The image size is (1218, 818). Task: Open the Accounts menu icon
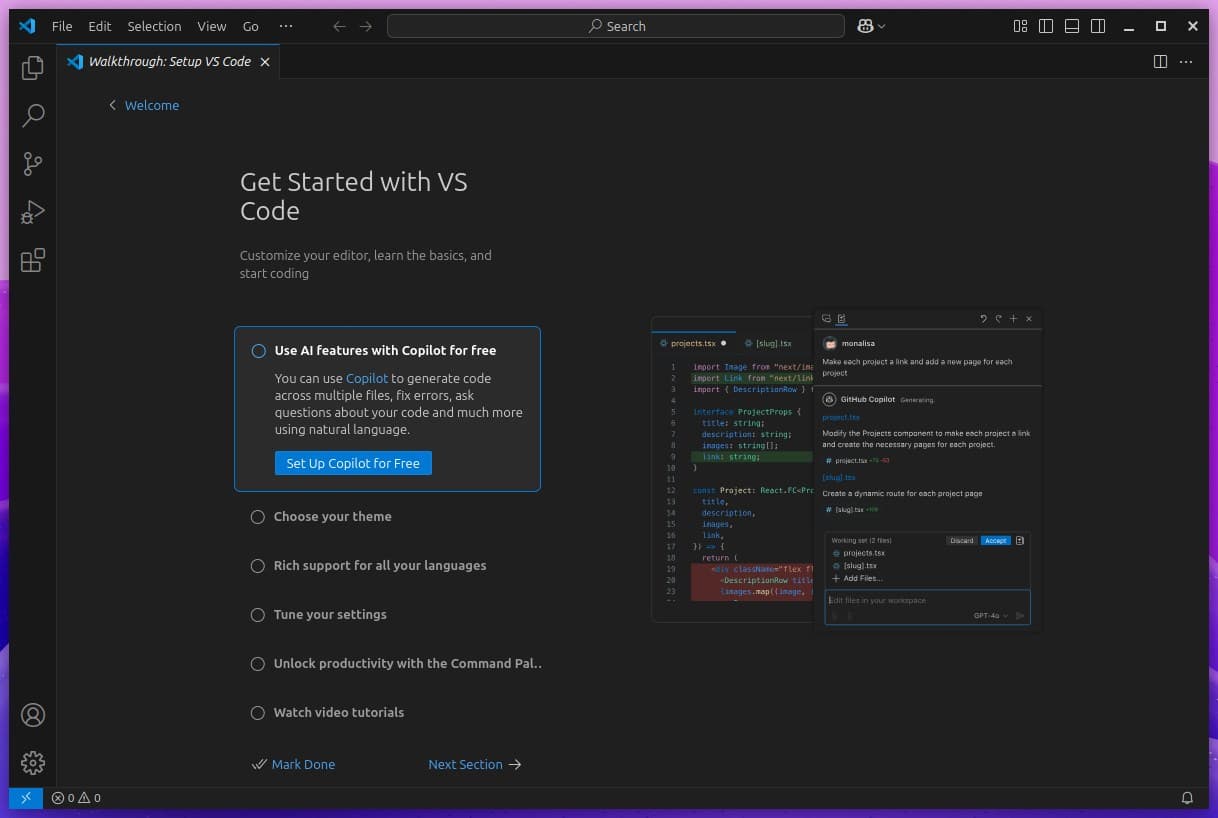pyautogui.click(x=33, y=715)
